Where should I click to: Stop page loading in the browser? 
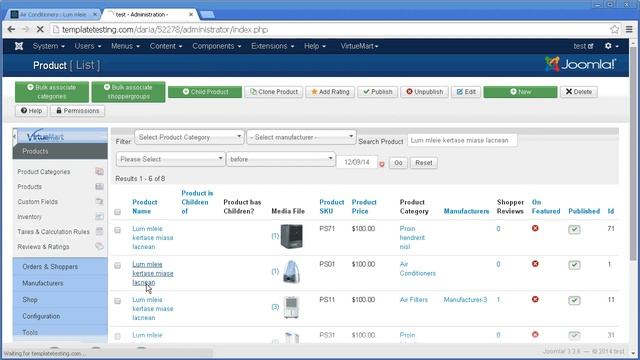40,29
